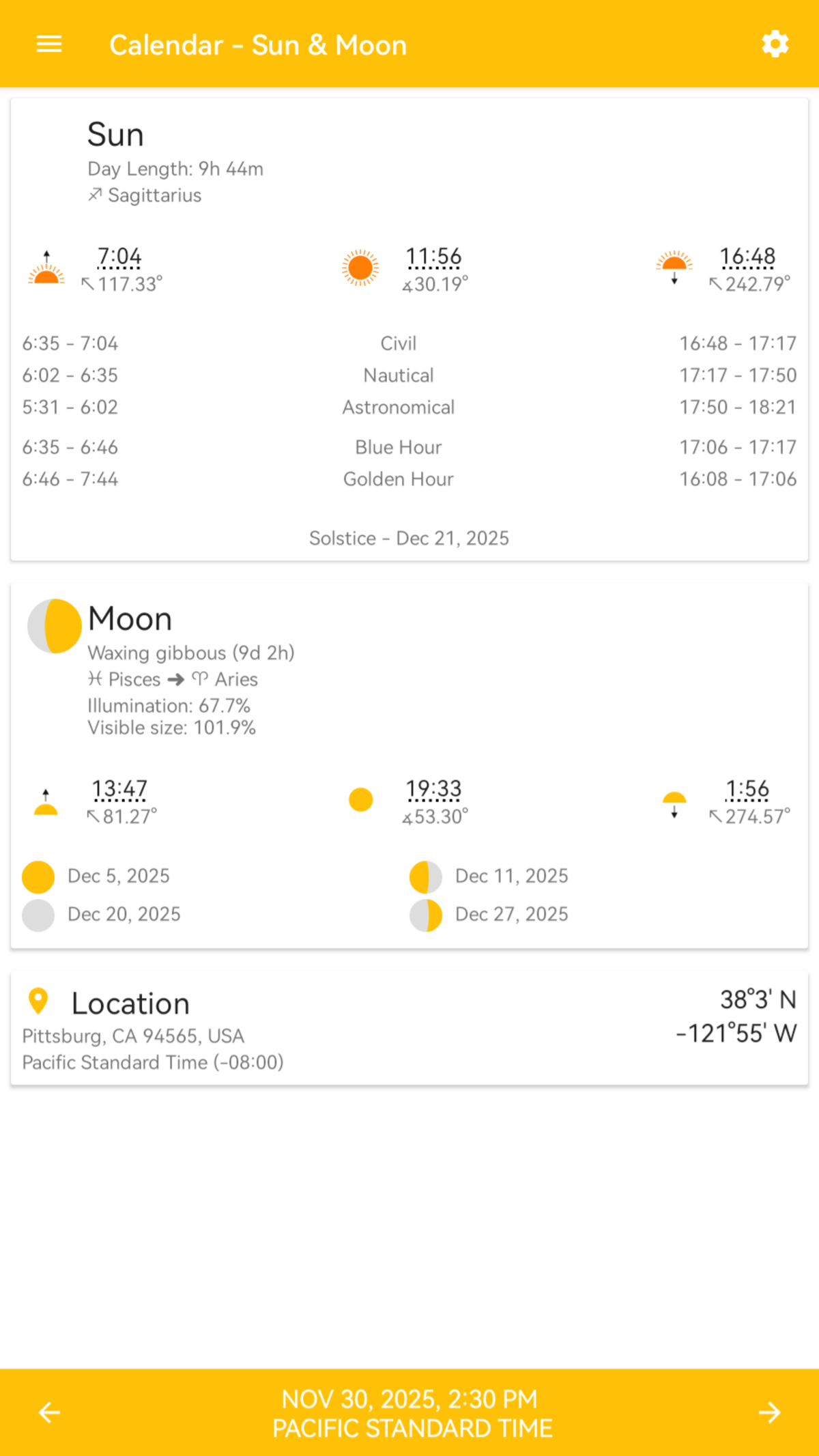The height and width of the screenshot is (1456, 819).
Task: Advance to next day with right arrow
Action: pos(770,1412)
